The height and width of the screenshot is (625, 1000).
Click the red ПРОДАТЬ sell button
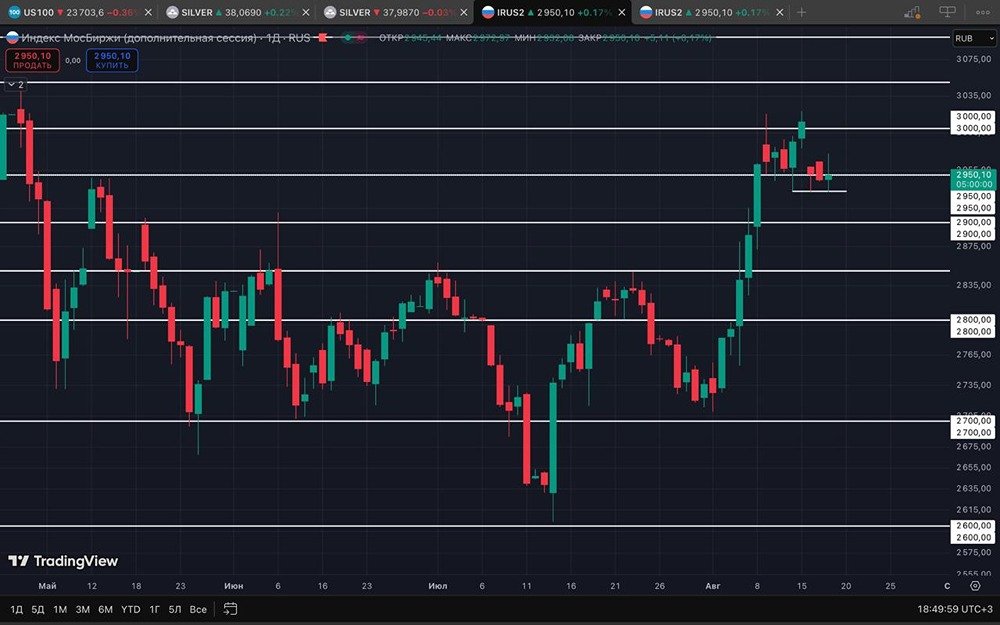33,61
